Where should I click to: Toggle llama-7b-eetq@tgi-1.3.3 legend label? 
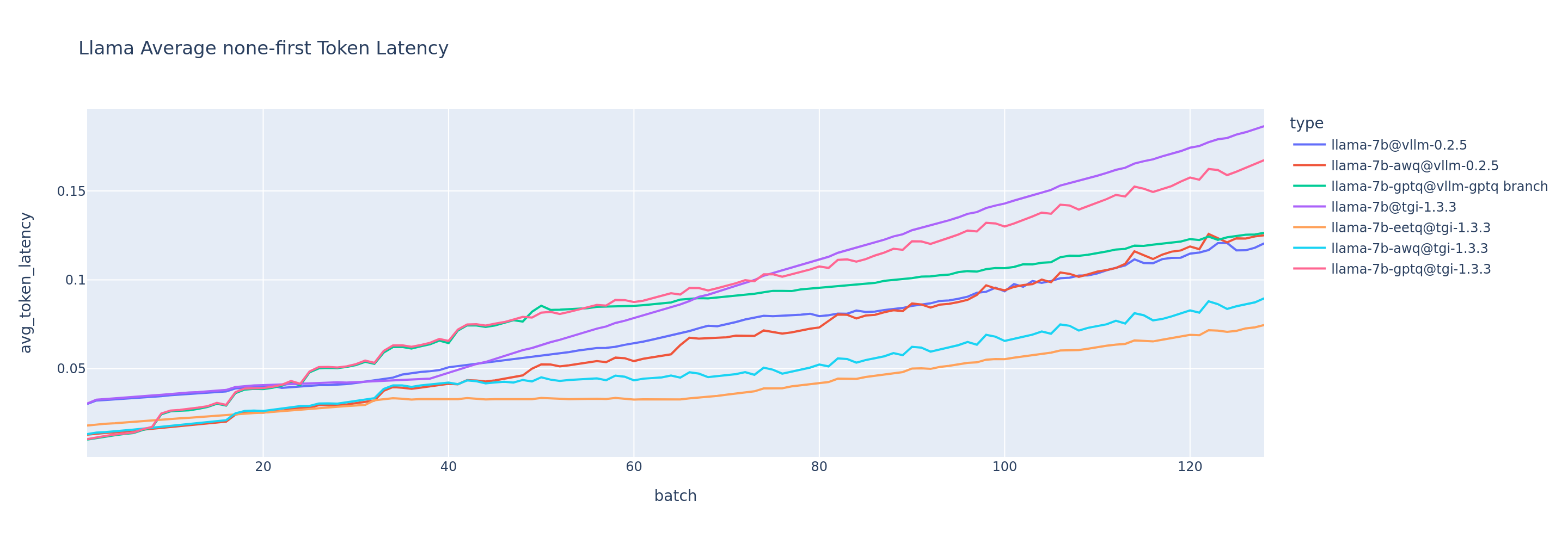(1410, 228)
